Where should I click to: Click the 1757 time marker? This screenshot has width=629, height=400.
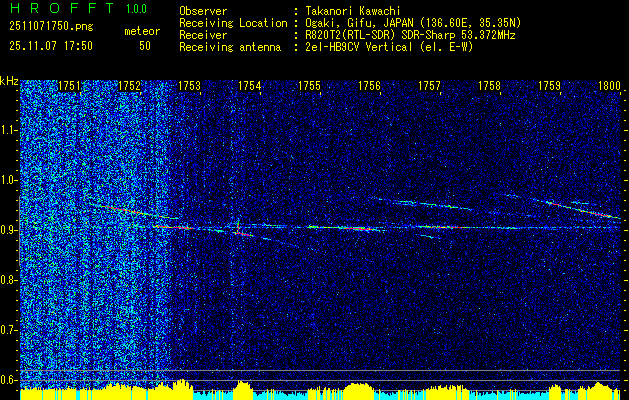[430, 86]
